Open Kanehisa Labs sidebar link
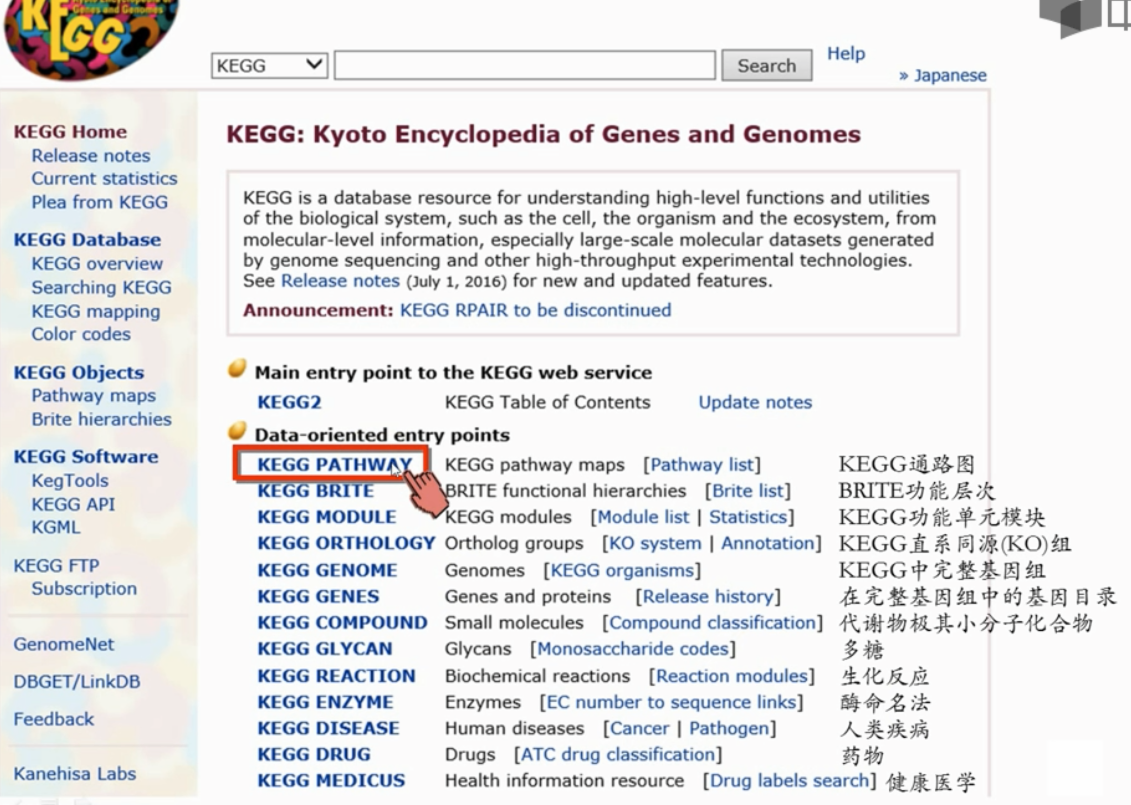The image size is (1131, 805). (x=74, y=773)
